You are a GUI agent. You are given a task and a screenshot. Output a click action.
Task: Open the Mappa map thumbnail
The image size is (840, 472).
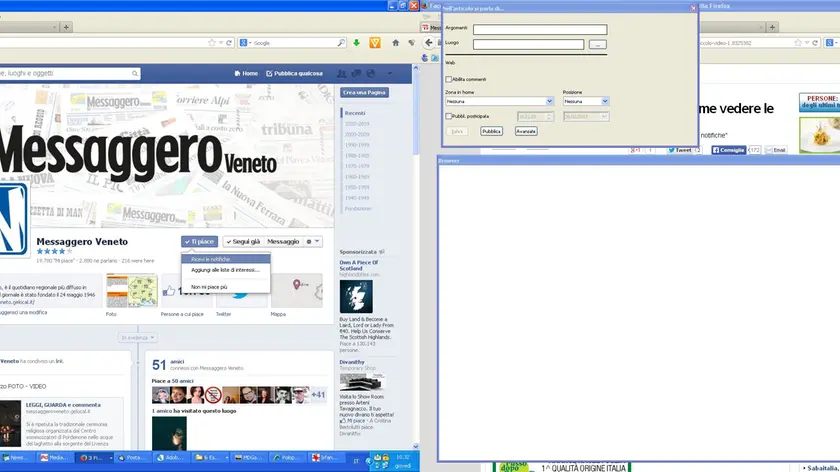click(296, 291)
